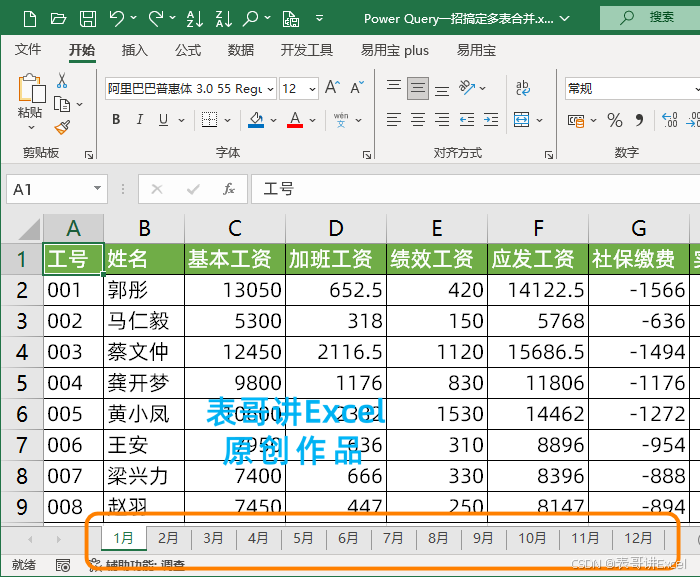Decrease indent

point(467,120)
